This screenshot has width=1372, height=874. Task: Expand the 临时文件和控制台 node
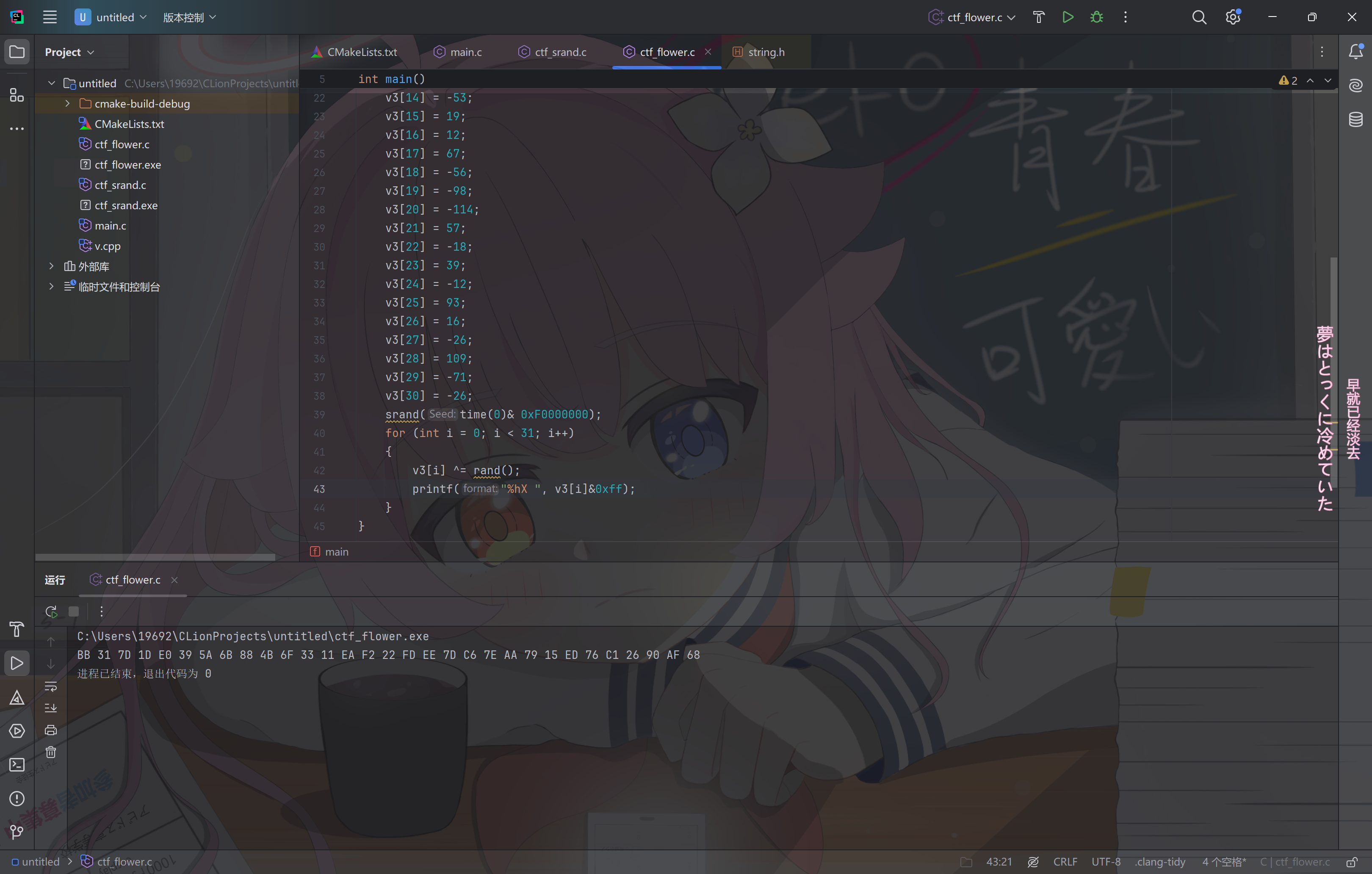51,287
